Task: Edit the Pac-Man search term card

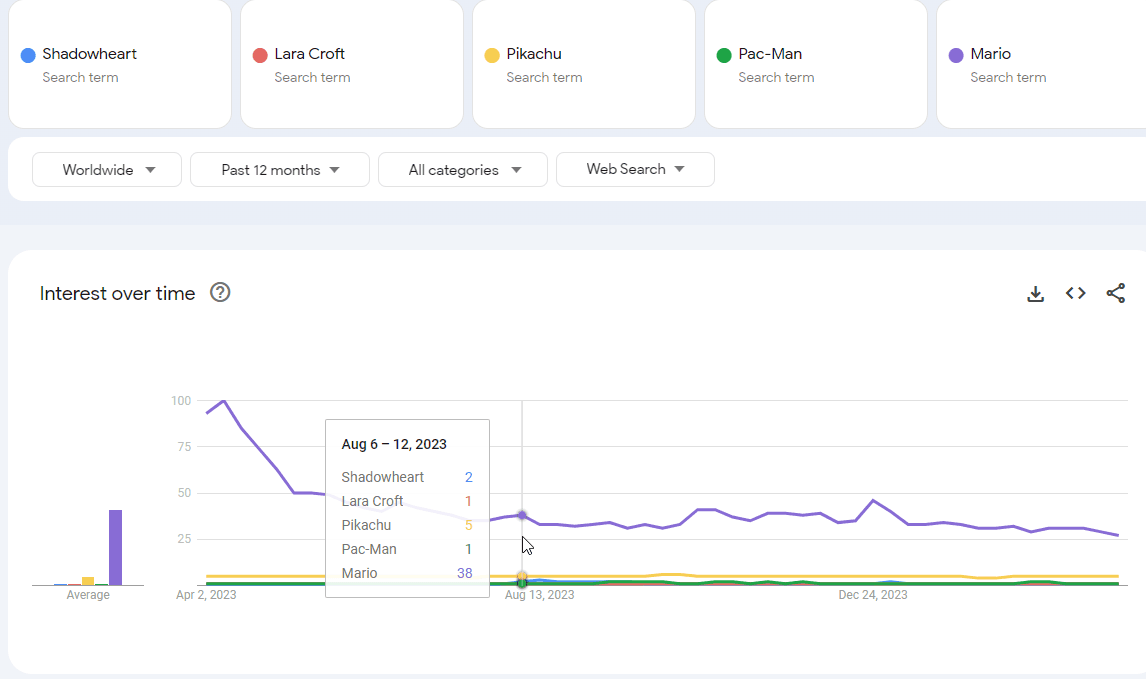Action: [x=816, y=64]
